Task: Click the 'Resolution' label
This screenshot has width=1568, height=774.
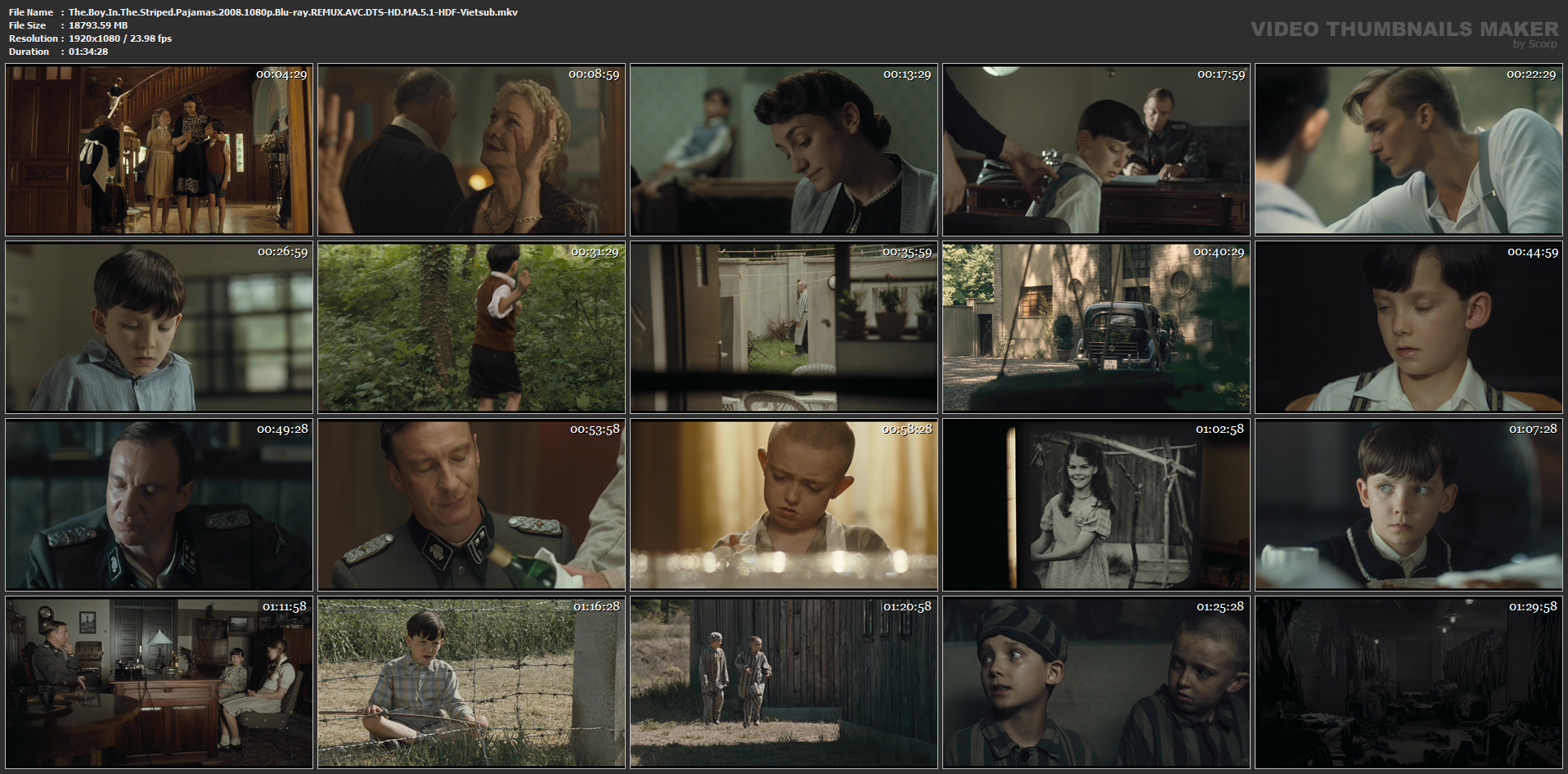Action: click(34, 38)
